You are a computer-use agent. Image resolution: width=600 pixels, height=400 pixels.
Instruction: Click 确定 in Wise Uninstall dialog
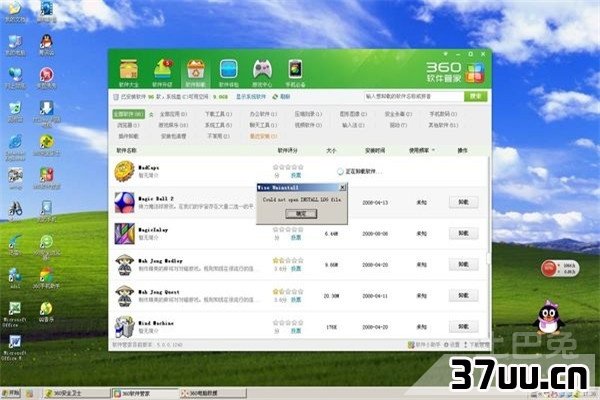point(301,214)
